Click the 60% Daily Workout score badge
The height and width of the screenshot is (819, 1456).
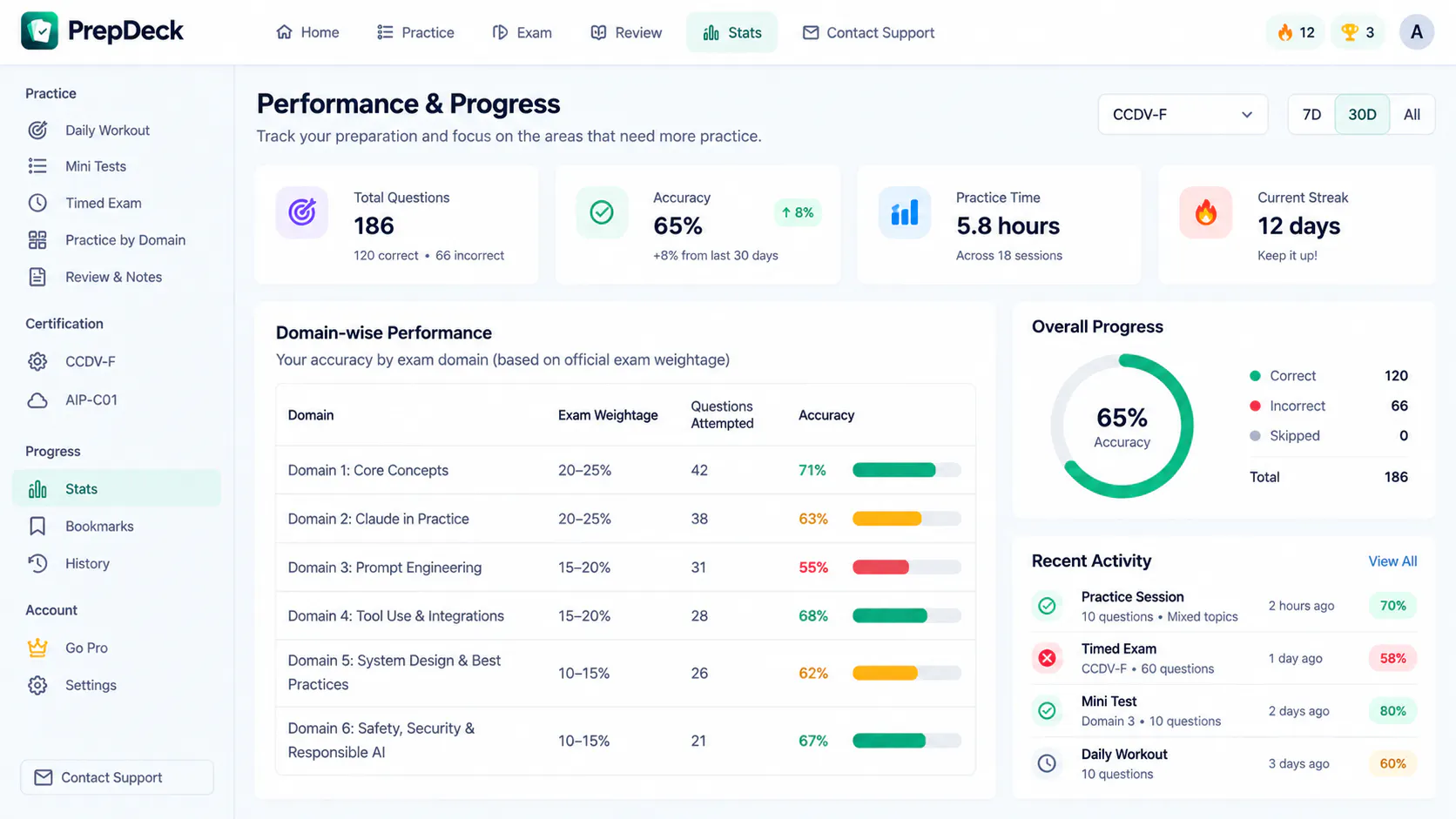pos(1392,763)
